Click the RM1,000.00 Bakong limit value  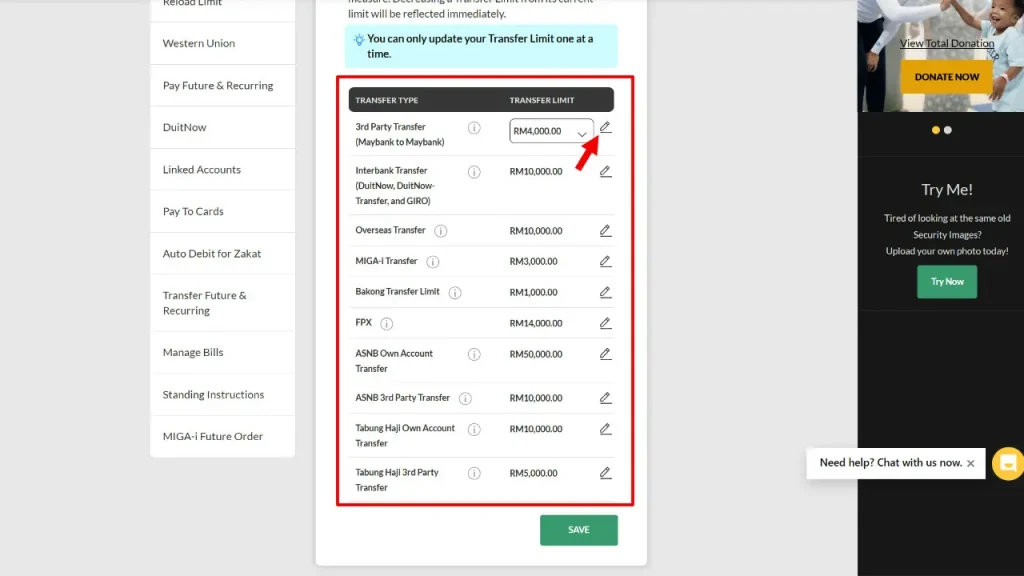click(534, 292)
